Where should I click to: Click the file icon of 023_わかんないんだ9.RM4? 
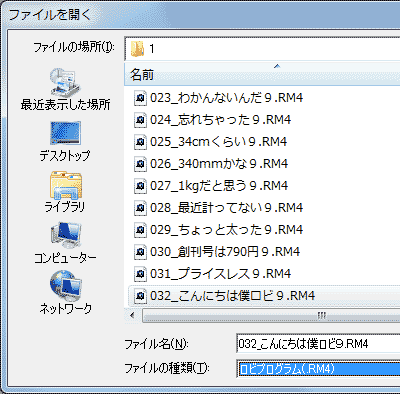pos(140,98)
